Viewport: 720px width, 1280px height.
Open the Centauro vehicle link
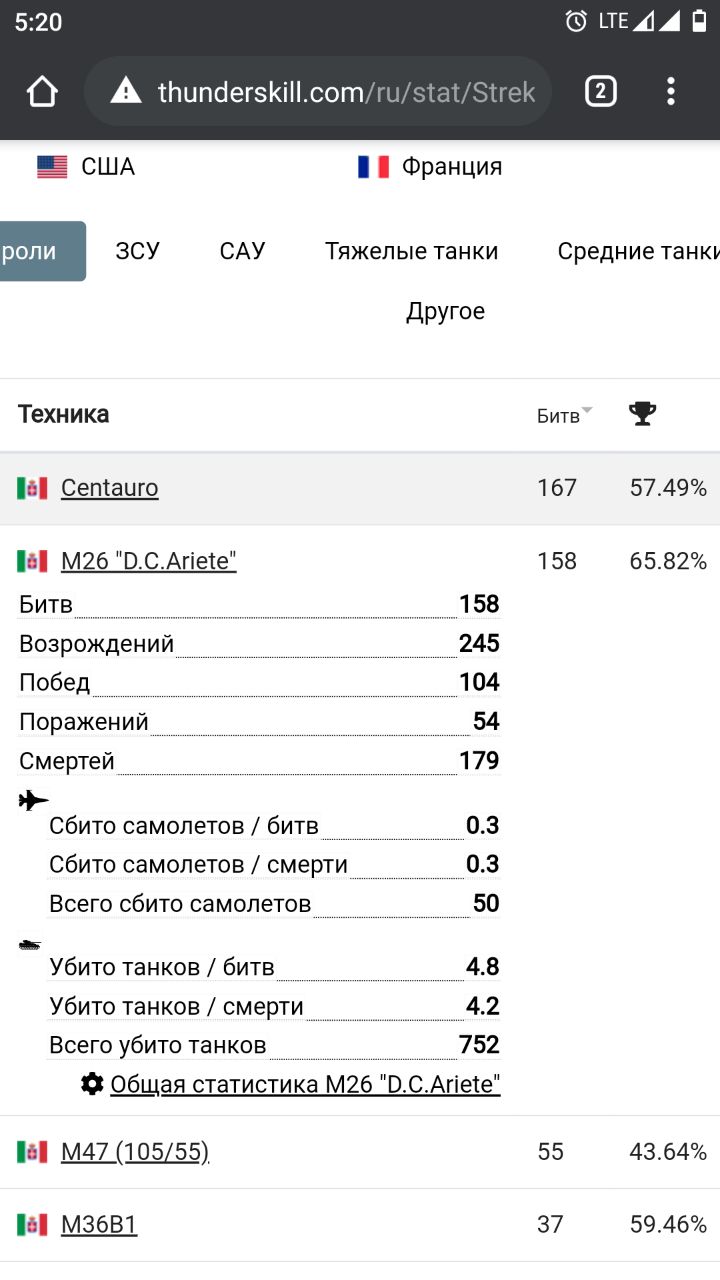(110, 488)
